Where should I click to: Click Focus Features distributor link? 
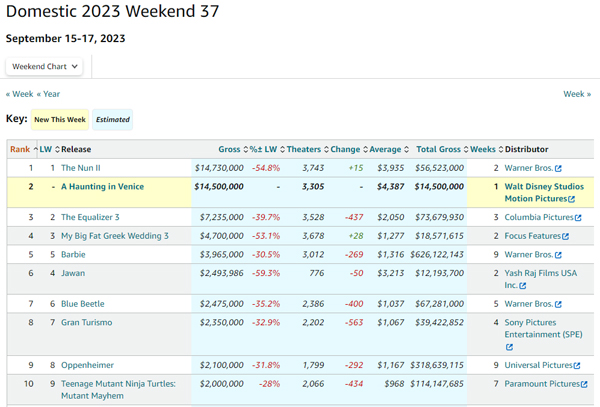click(533, 236)
